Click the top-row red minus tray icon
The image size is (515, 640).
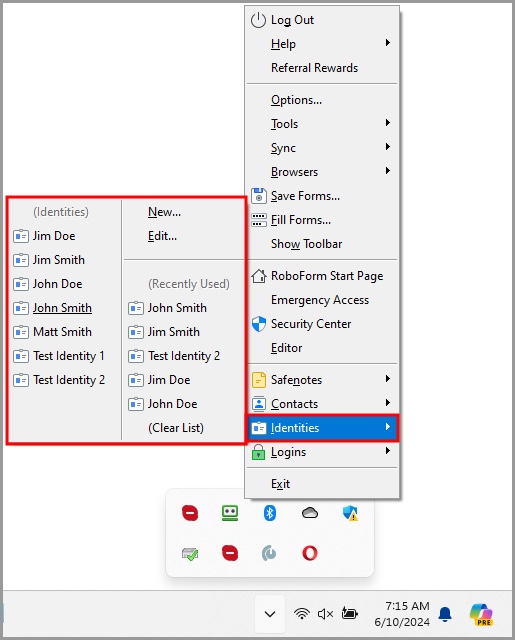[190, 513]
